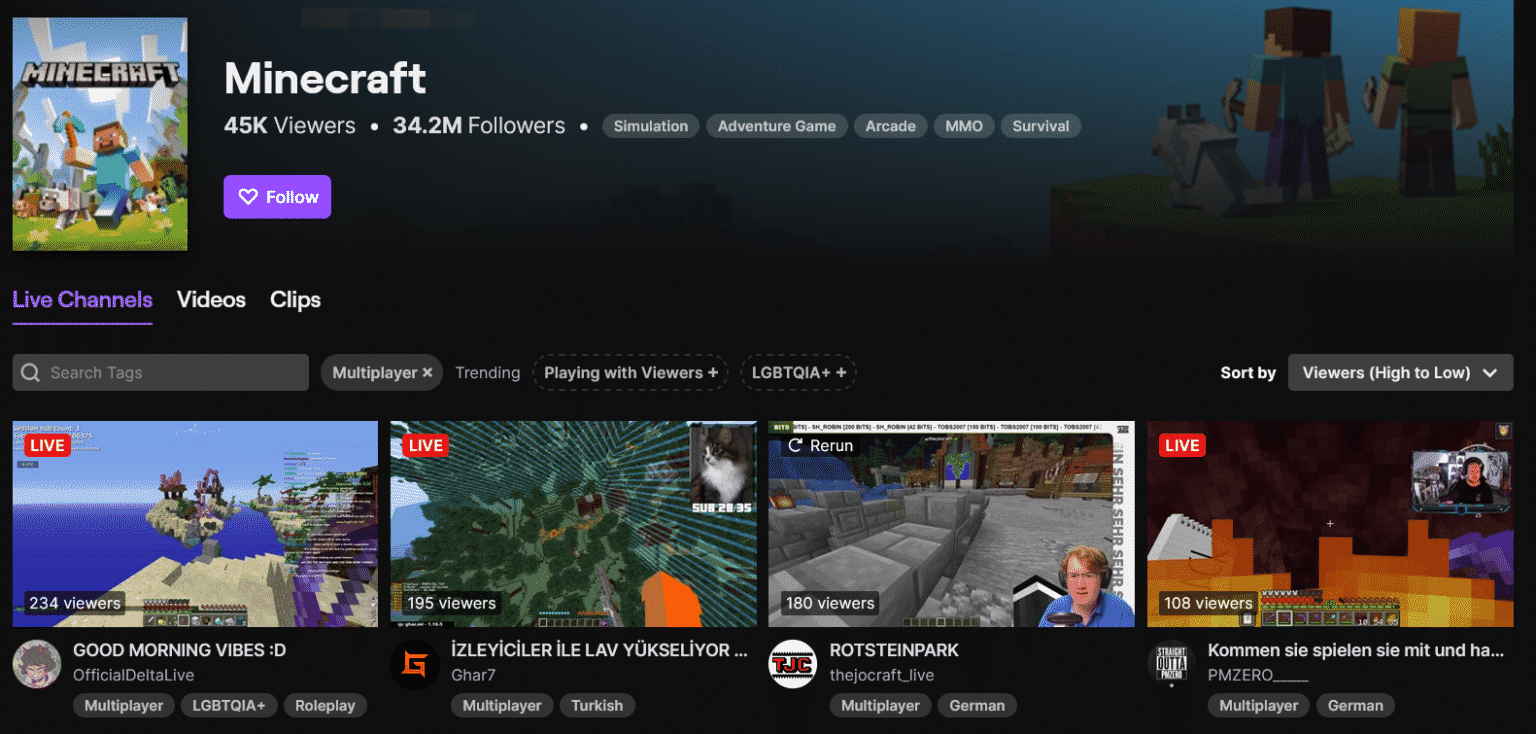
Task: Open the GOOD MORNING VIBES stream thumbnail
Action: [x=196, y=524]
